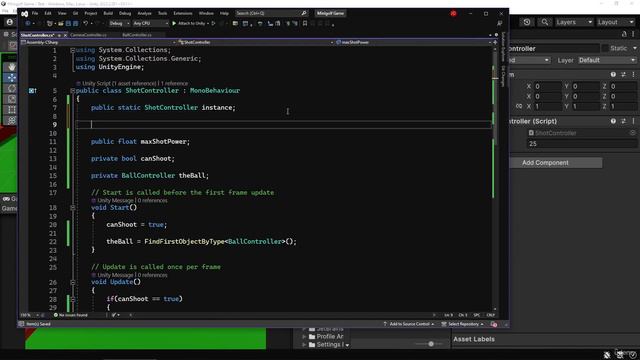Viewport: 640px width, 360px height.
Task: Click the red notification badge icon
Action: (x=453, y=13)
